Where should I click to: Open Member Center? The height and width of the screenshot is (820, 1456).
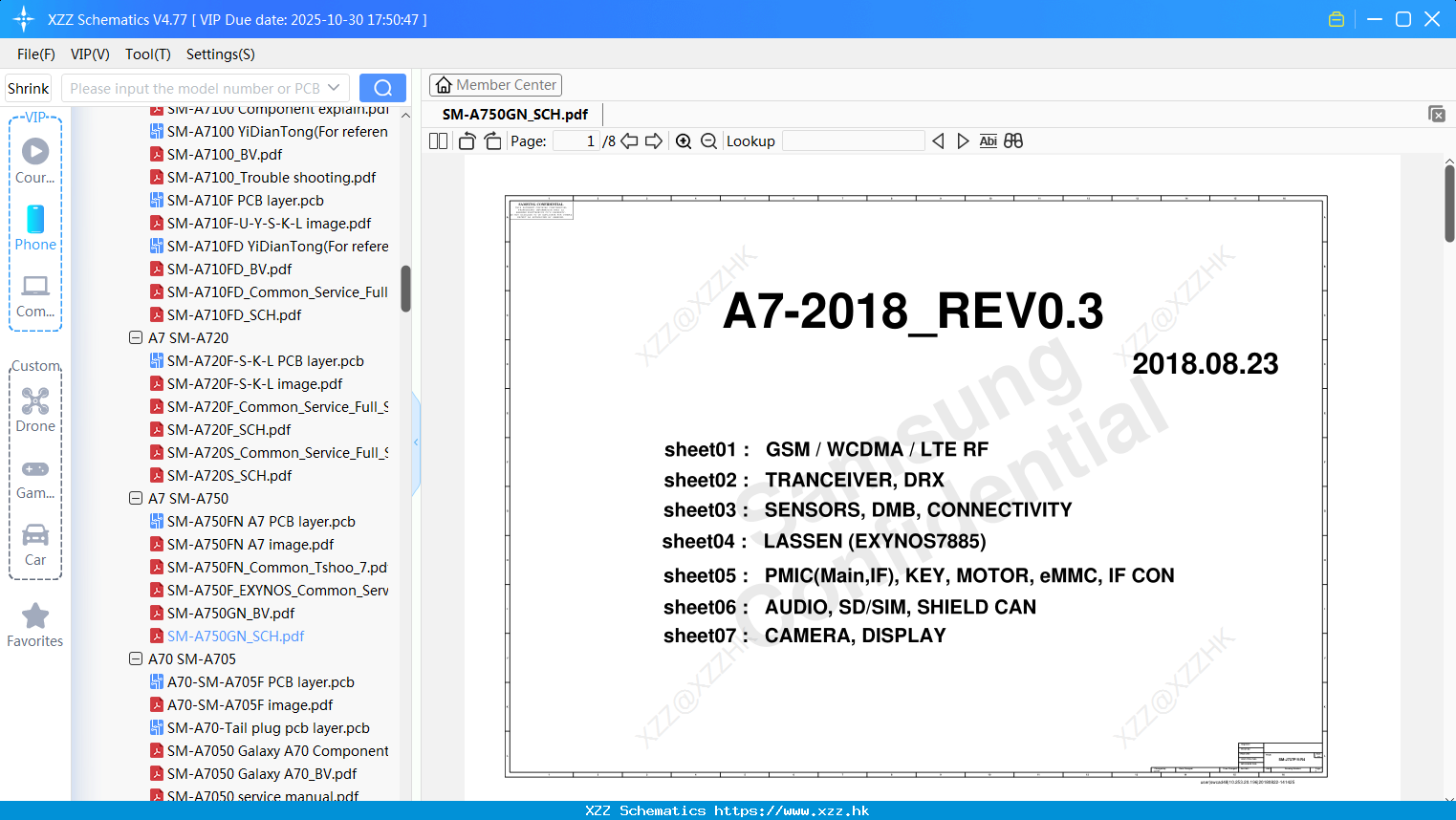click(x=495, y=85)
